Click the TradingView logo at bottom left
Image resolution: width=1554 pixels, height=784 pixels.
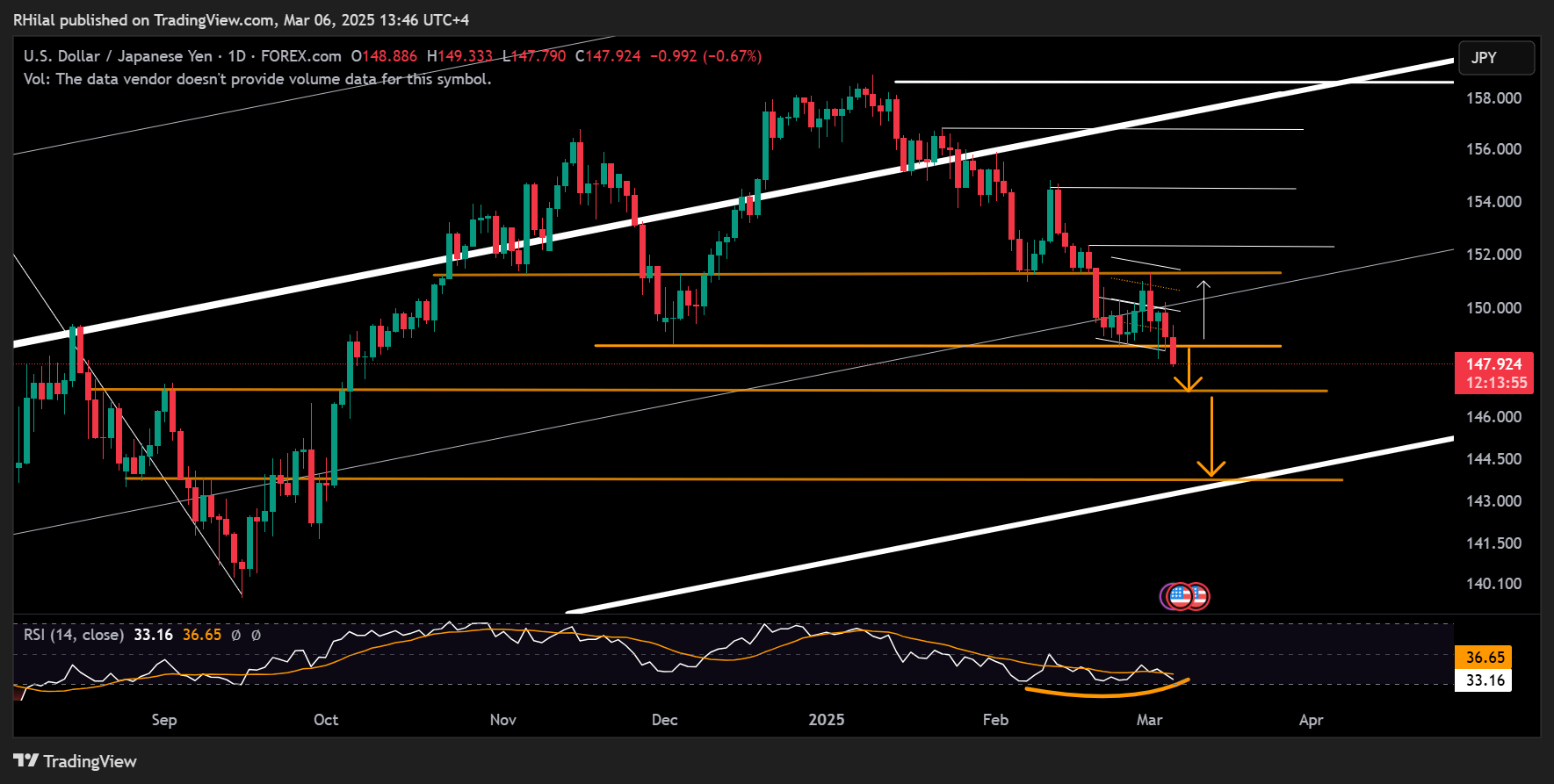point(76,761)
